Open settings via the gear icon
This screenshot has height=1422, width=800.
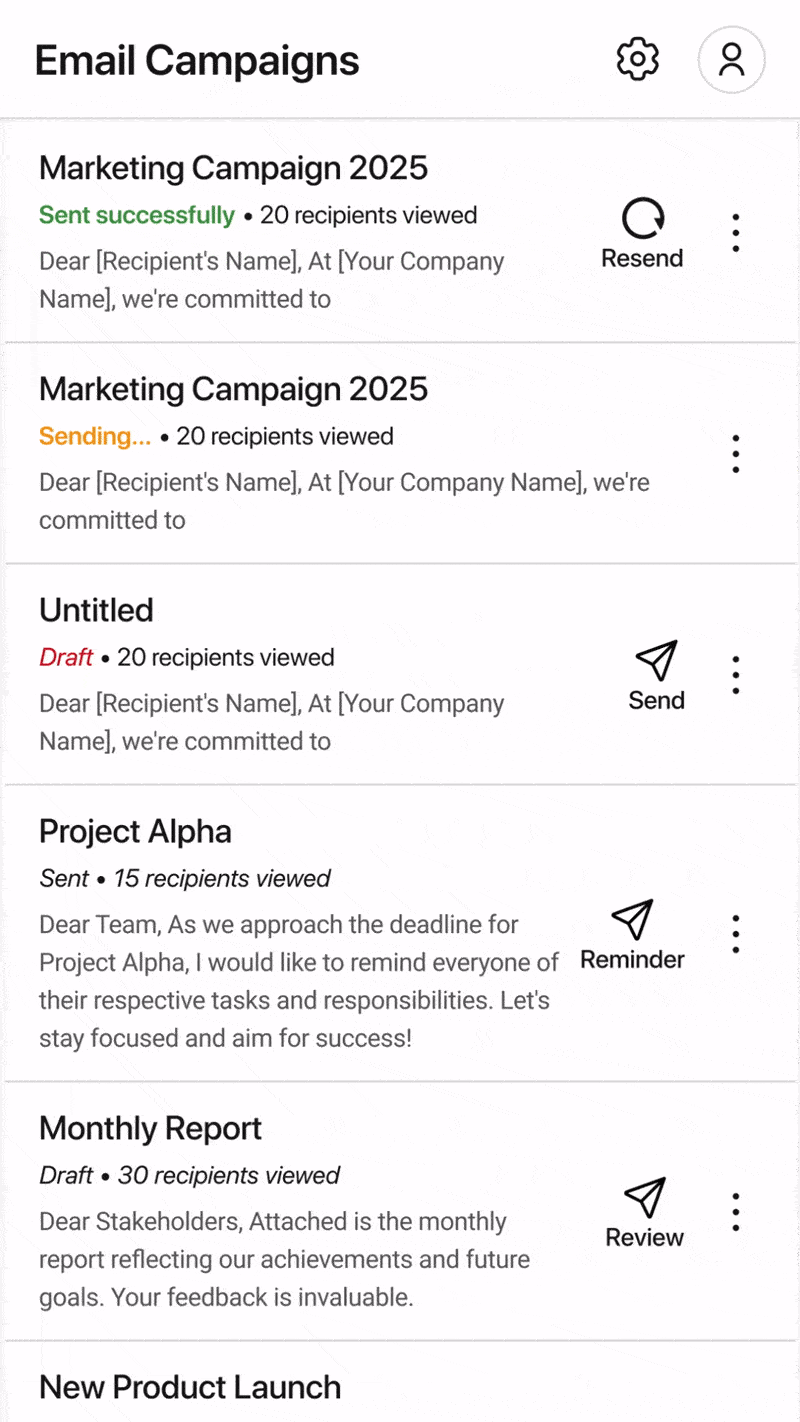(x=638, y=60)
